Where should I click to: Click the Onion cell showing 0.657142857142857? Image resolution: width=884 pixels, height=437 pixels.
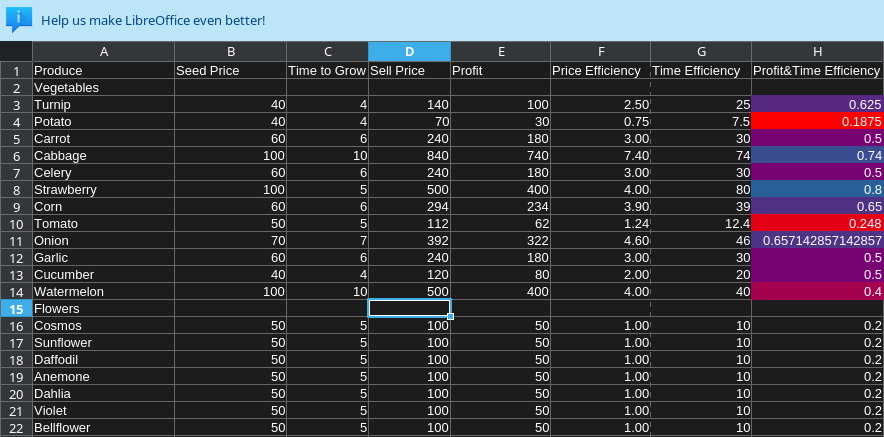[817, 241]
